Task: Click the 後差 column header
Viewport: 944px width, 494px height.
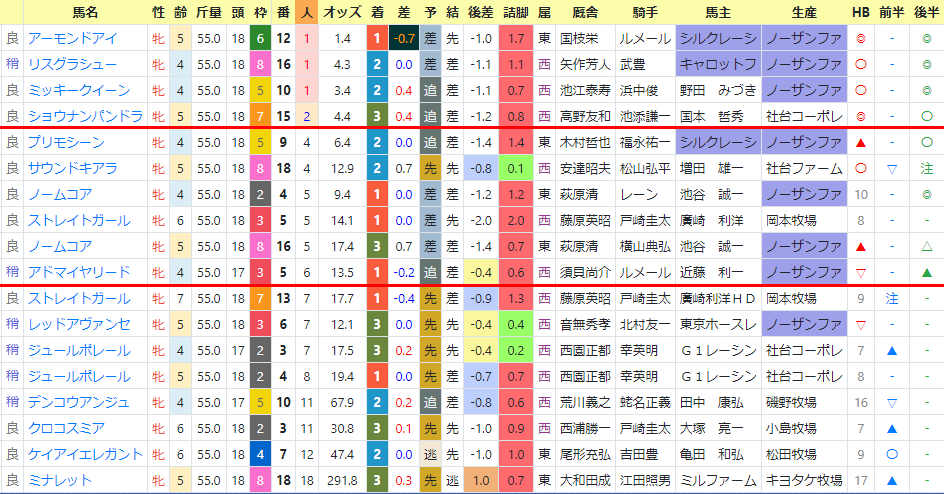Action: point(480,12)
